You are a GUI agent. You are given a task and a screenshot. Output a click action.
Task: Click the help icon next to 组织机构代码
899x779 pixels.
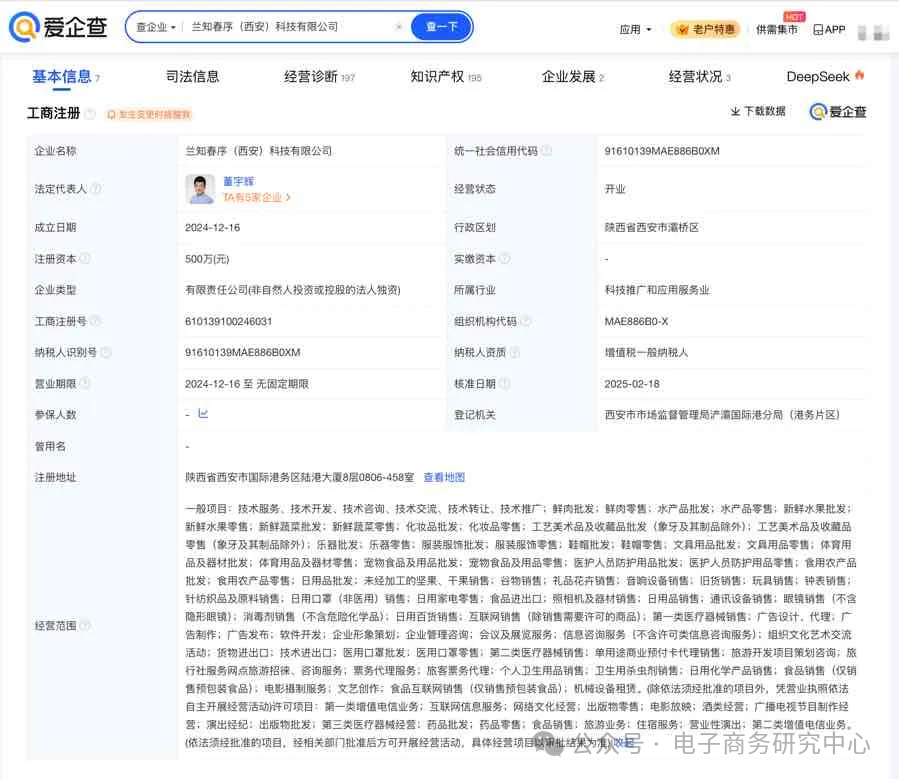(x=526, y=321)
